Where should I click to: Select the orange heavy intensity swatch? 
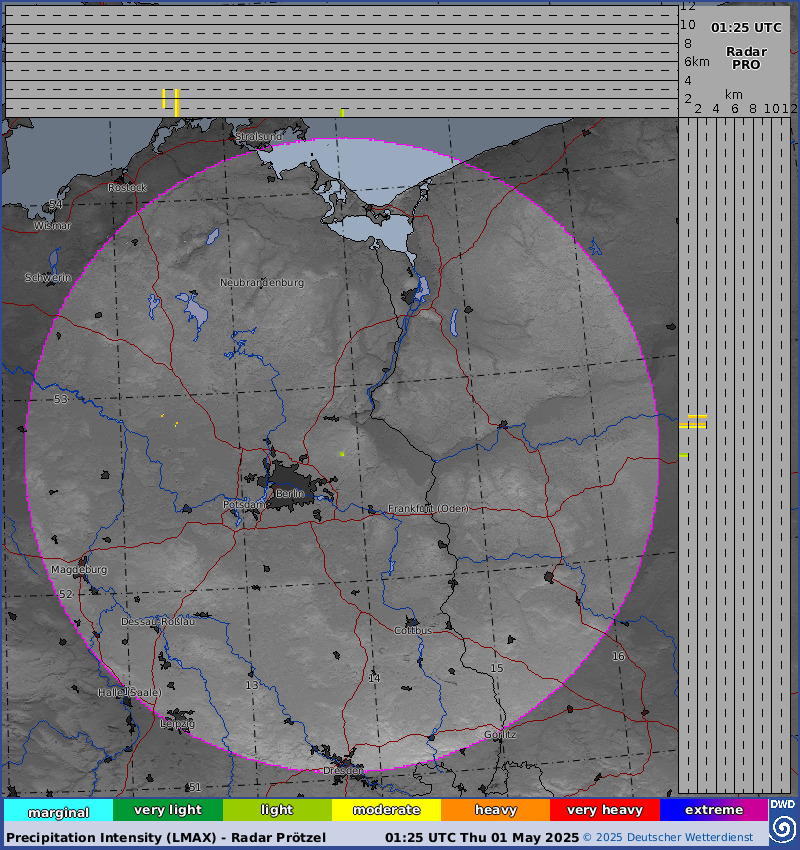[x=495, y=810]
